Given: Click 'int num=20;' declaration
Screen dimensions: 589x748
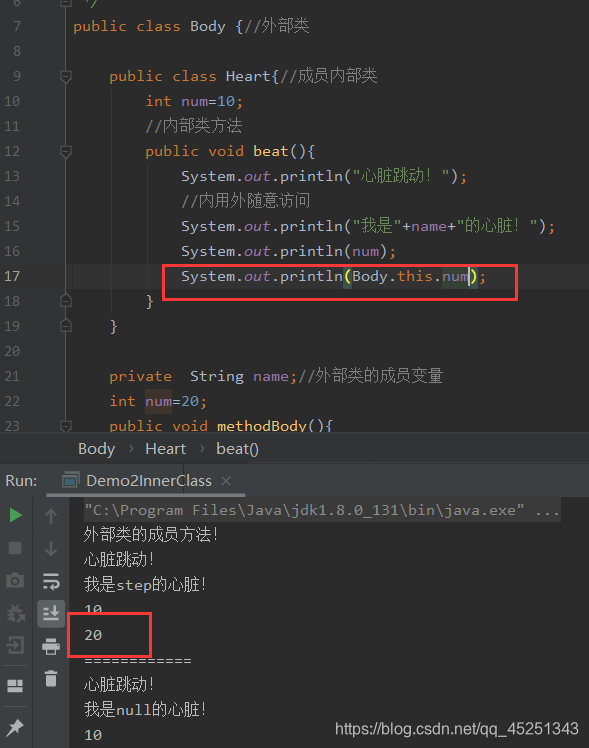Looking at the screenshot, I should (x=158, y=401).
